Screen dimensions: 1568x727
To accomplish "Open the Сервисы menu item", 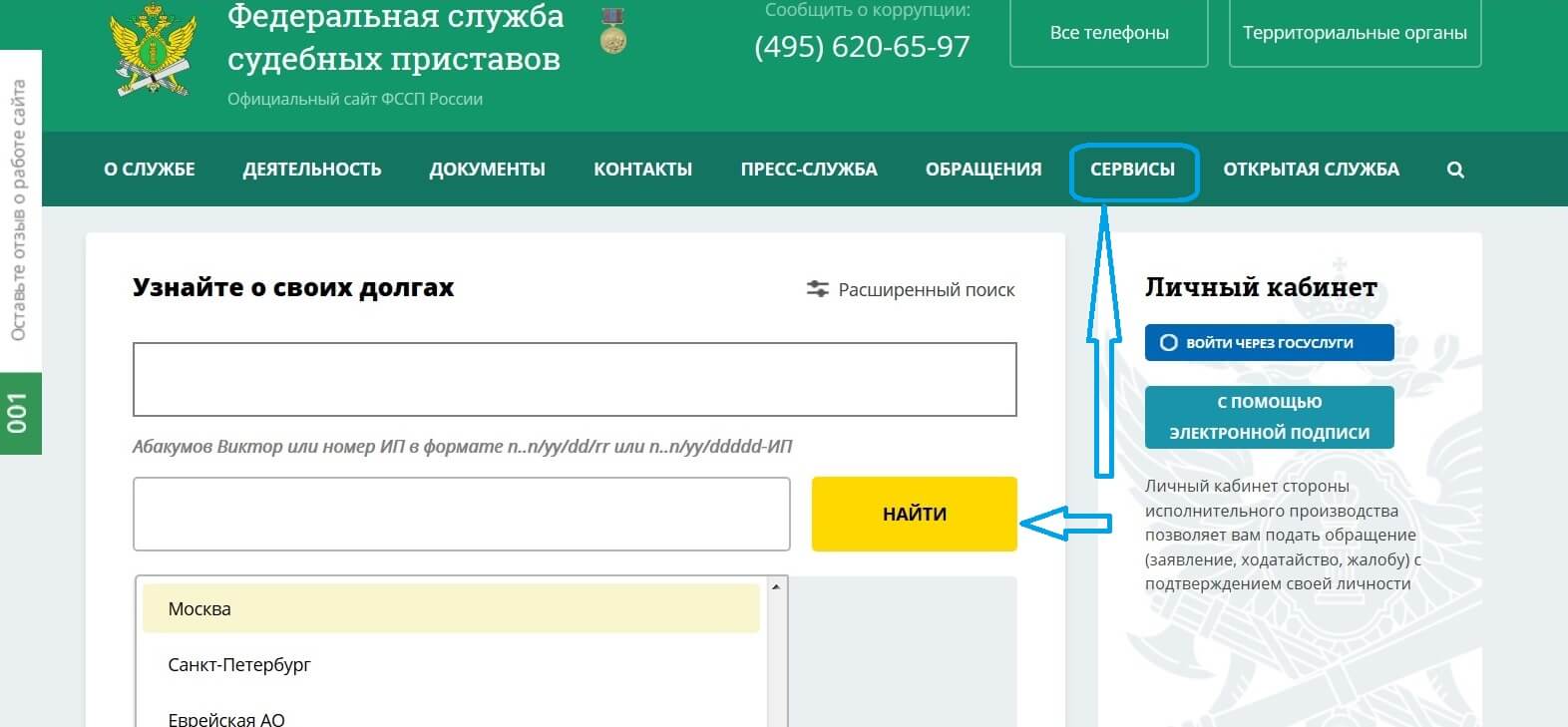I will [x=1132, y=170].
